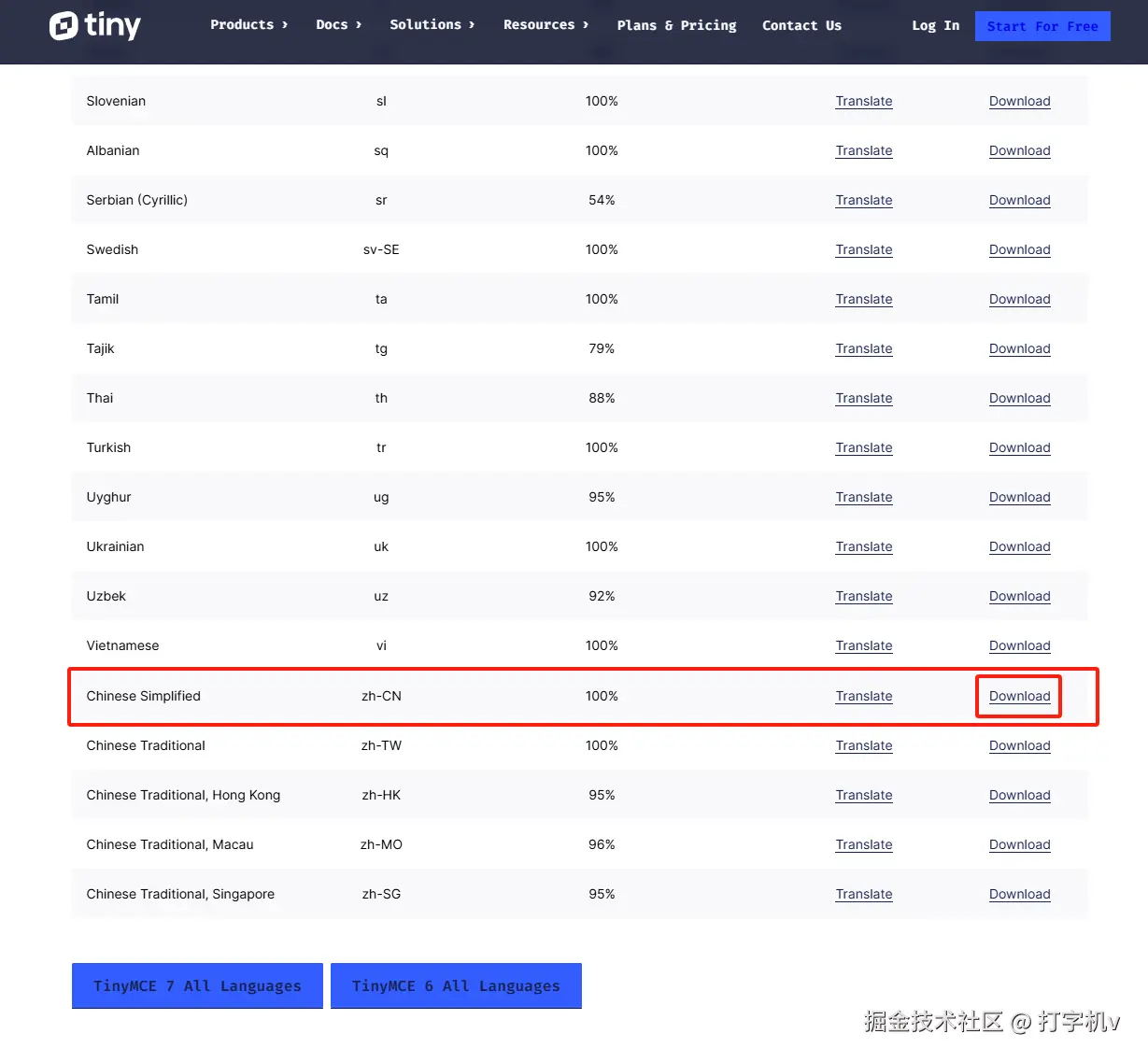
Task: Select the Chinese Simplified language name
Action: coord(143,696)
